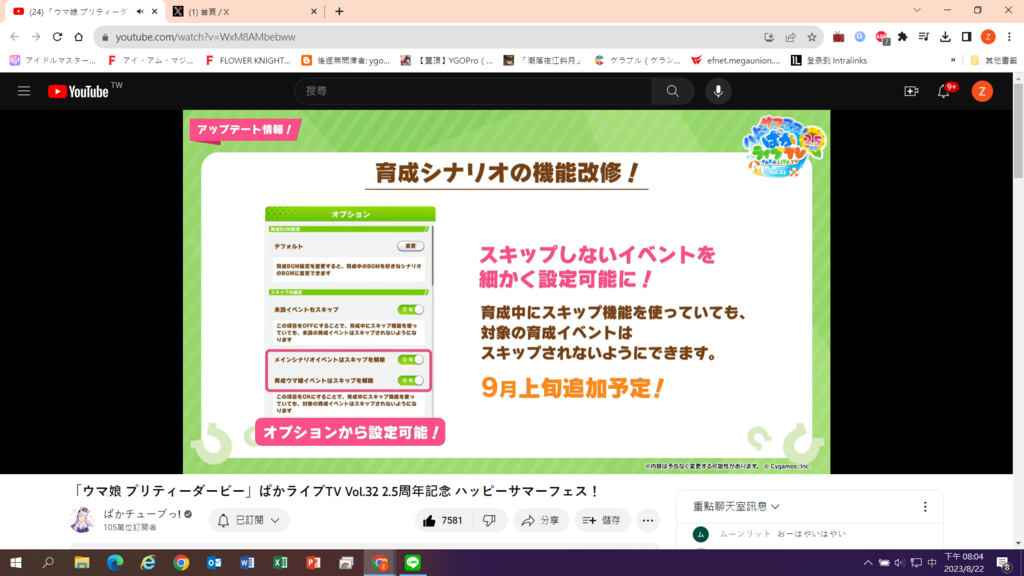Open the 登录到 Intralinks bookmark

click(x=829, y=61)
